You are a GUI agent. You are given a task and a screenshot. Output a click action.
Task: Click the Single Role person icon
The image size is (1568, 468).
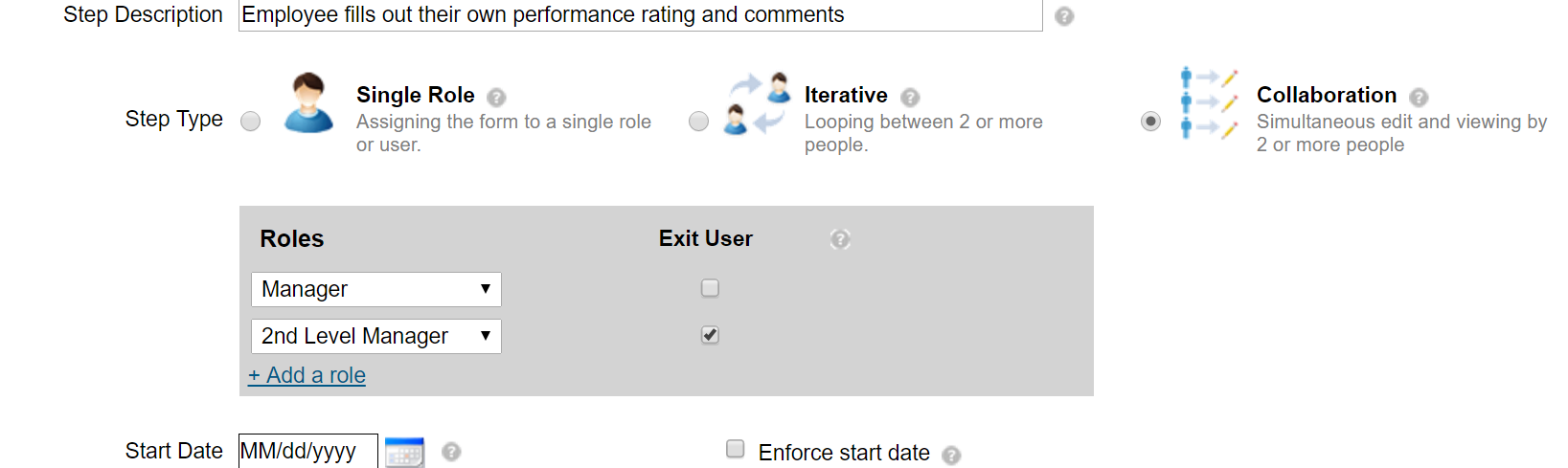(x=308, y=101)
